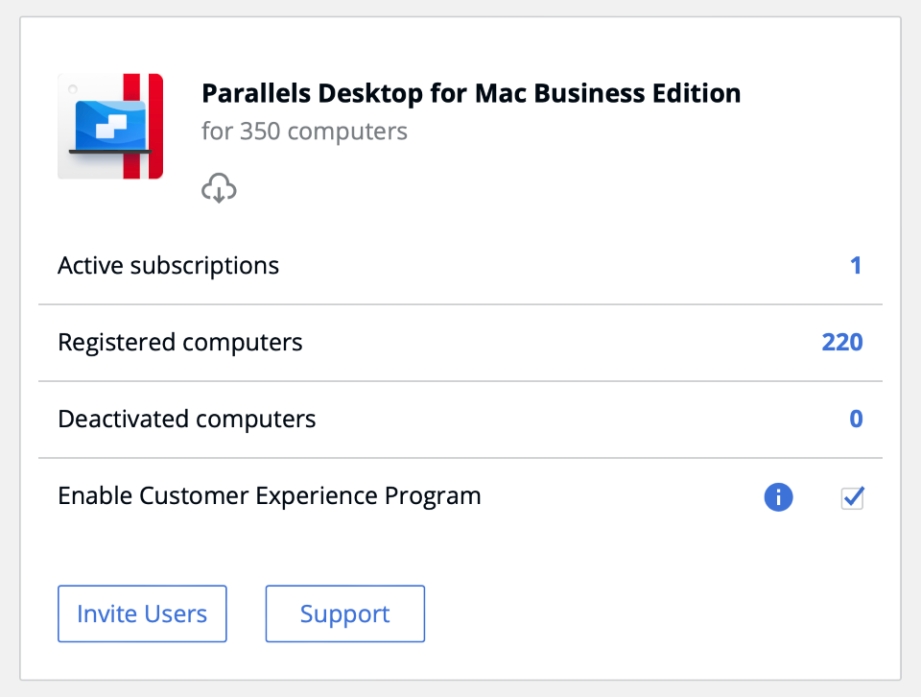Open the Deactivated computers count of 0
921x697 pixels.
coord(855,419)
